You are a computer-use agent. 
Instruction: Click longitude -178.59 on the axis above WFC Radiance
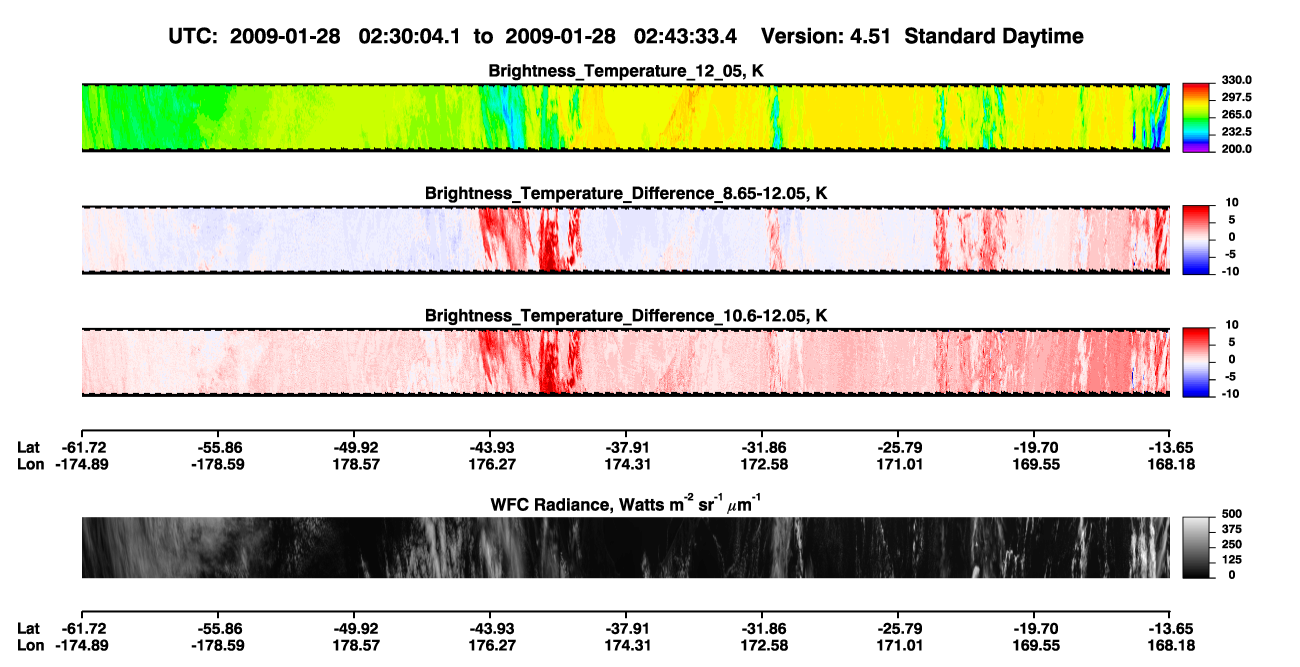[218, 464]
